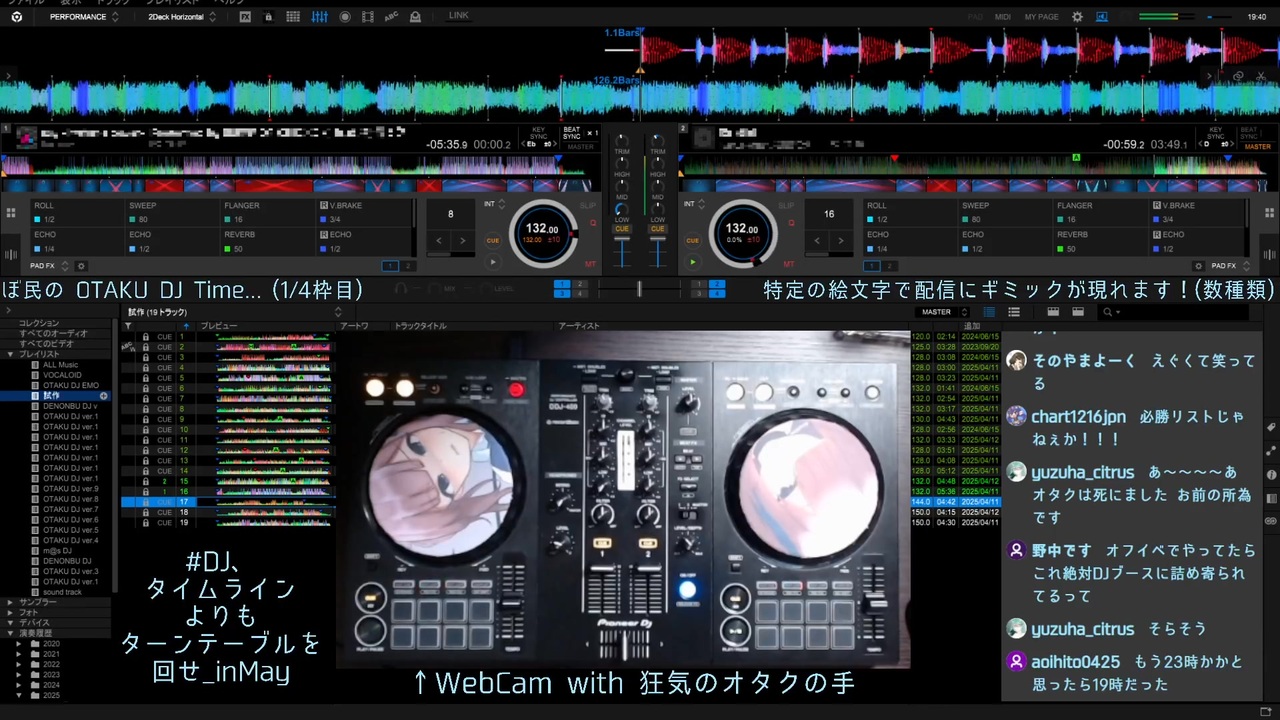Screen dimensions: 1280x720
Task: Select the ALL Music playlist
Action: tap(59, 365)
